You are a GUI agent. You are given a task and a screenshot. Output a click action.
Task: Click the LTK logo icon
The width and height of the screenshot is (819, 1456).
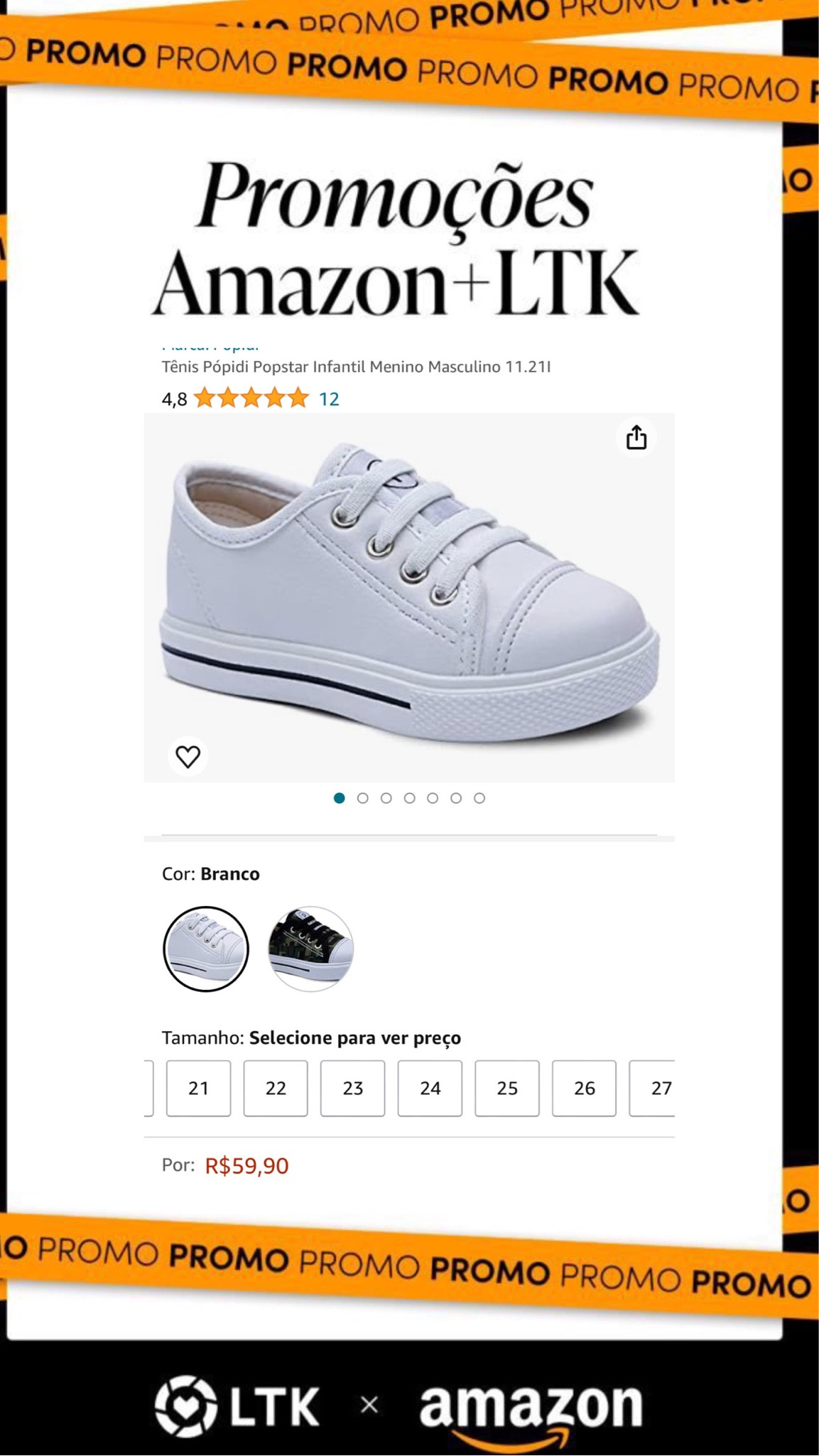click(x=186, y=1405)
